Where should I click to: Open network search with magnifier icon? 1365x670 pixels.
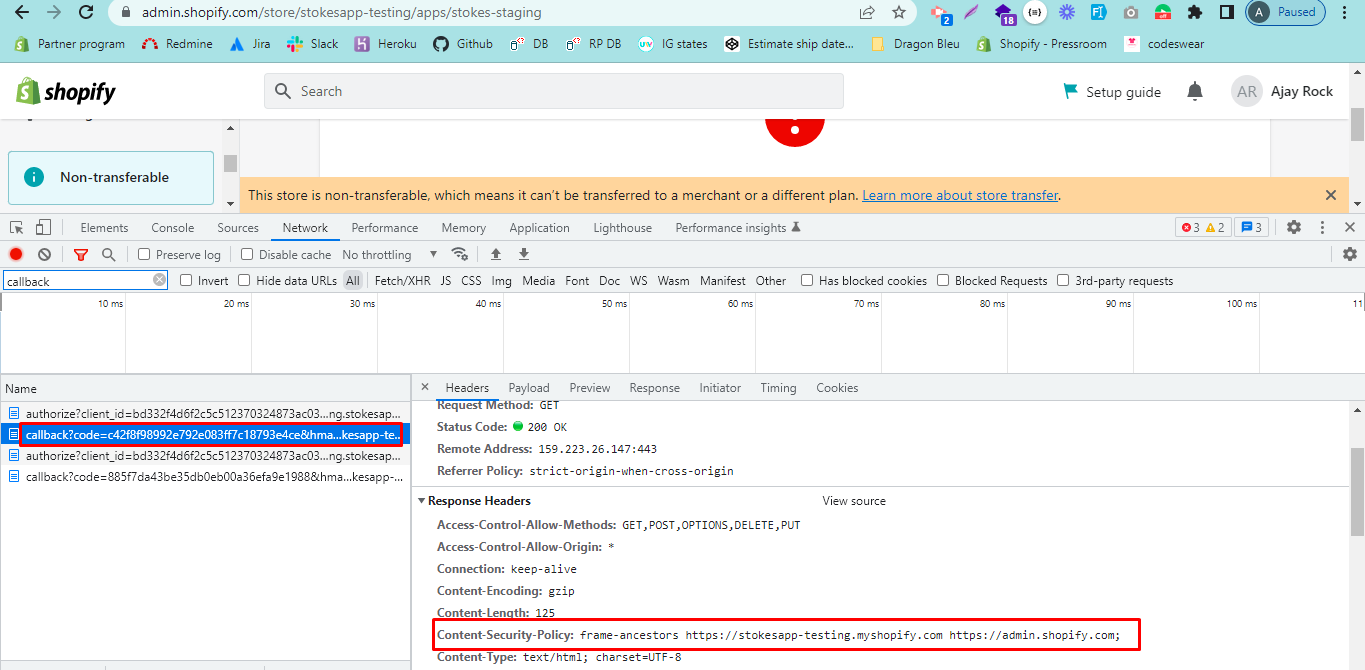(x=109, y=255)
